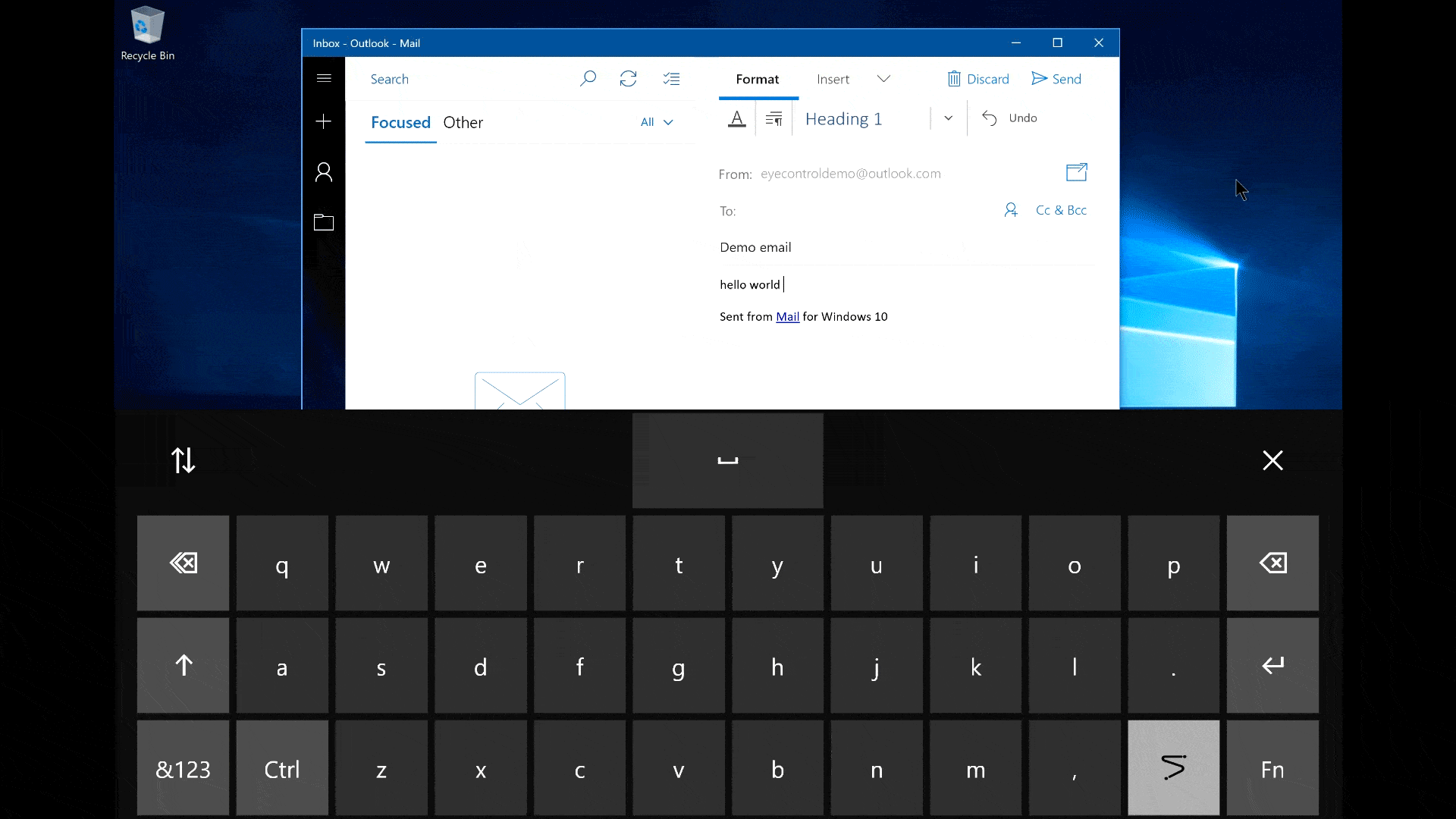The image size is (1456, 819).
Task: Select the Focused inbox tab
Action: coord(400,122)
